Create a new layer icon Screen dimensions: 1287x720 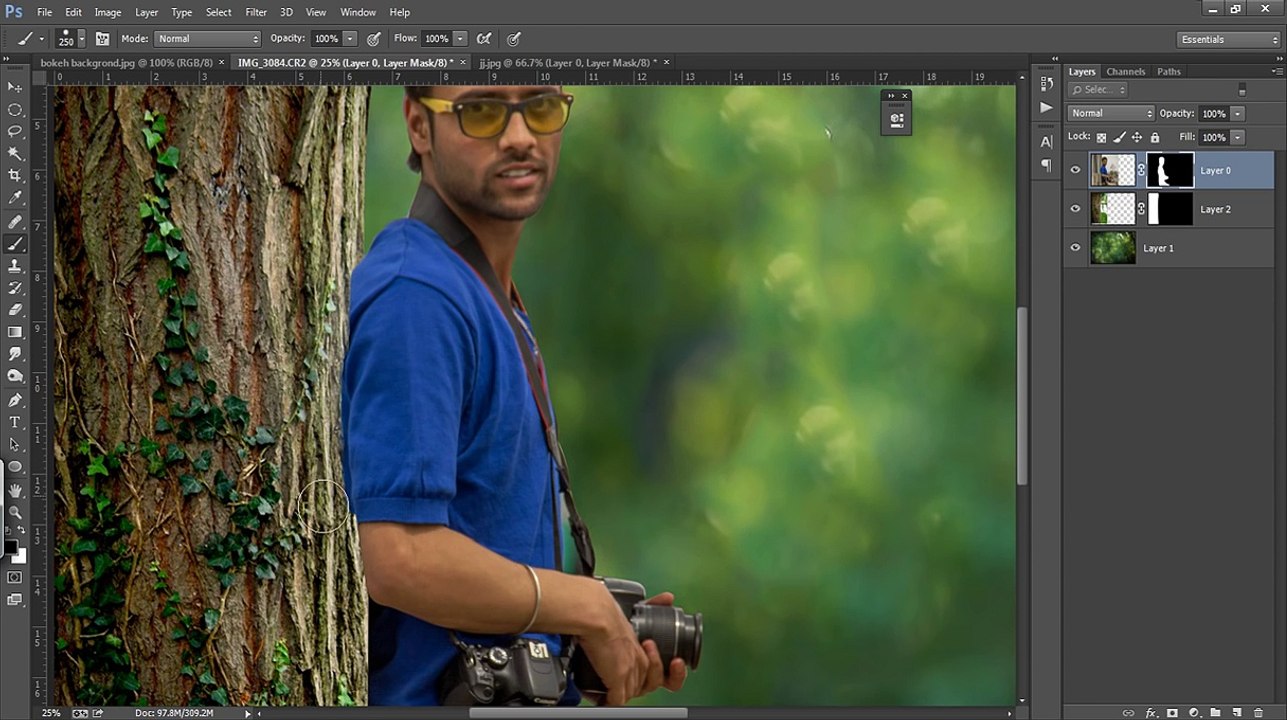coord(1237,713)
